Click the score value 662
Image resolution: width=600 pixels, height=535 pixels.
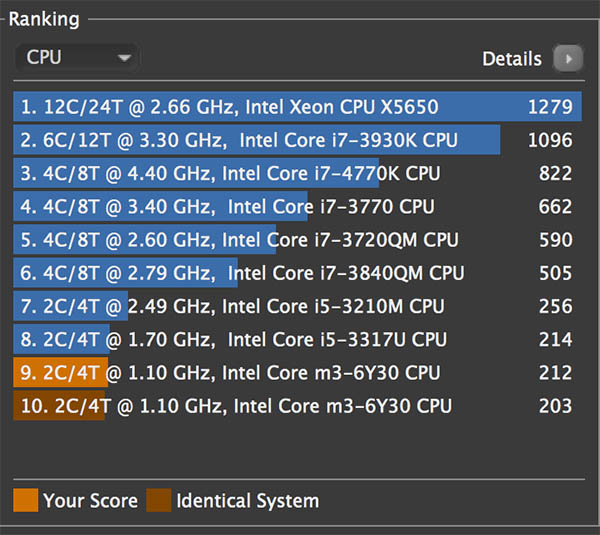point(556,207)
